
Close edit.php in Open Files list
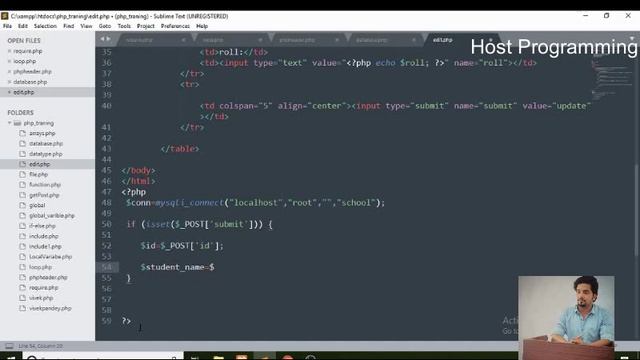pos(9,92)
